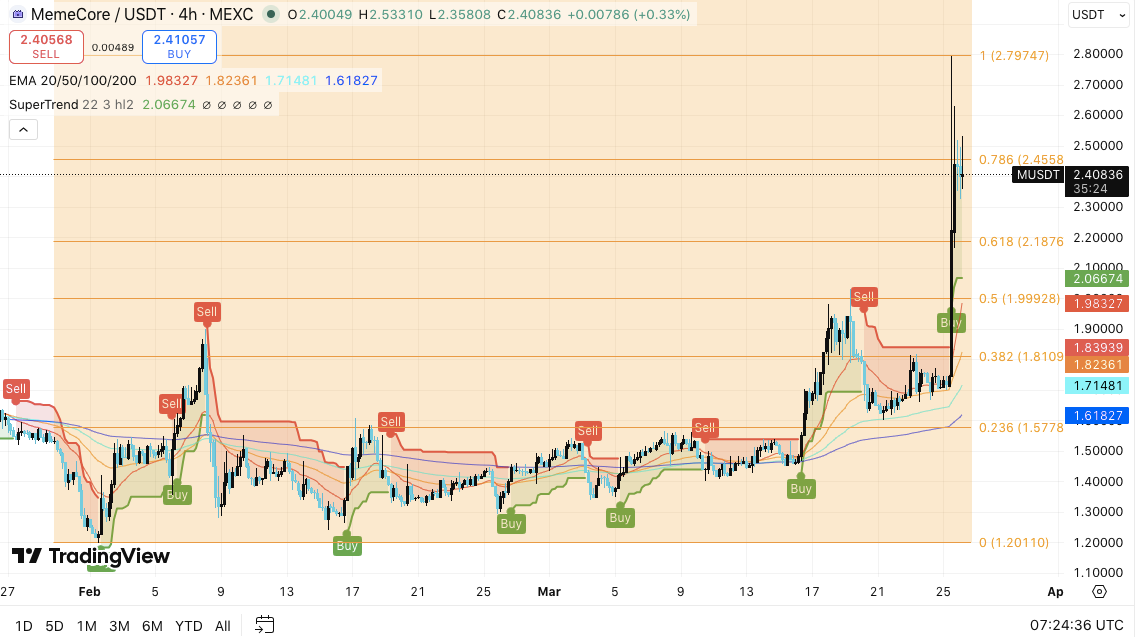
Task: Click the MemeCore symbol logo icon
Action: click(x=17, y=15)
